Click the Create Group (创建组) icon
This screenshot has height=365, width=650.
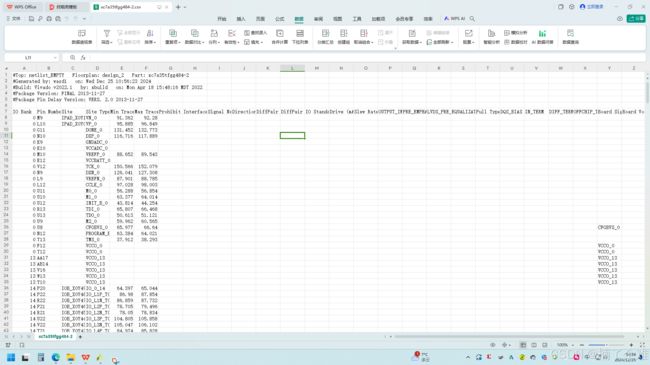coord(344,34)
